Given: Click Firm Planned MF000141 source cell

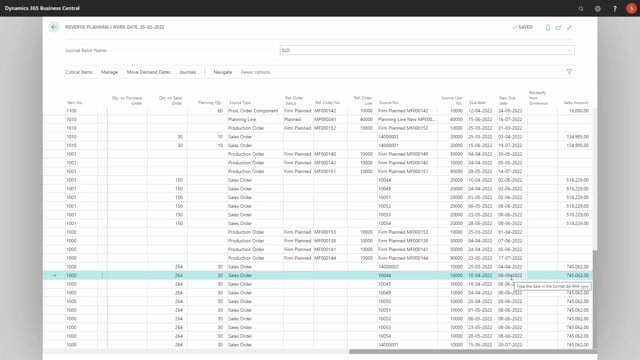Looking at the screenshot, I should (x=403, y=249).
